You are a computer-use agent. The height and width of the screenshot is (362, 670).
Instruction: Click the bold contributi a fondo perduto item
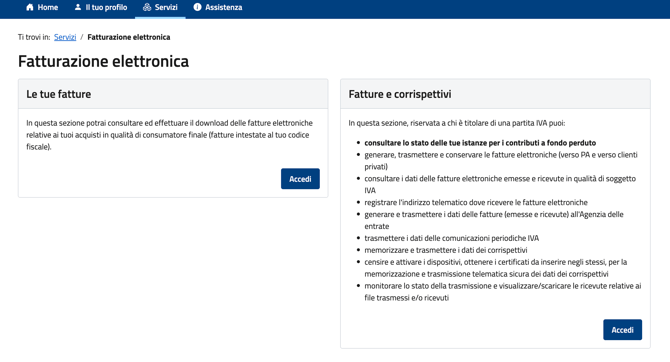pos(480,143)
